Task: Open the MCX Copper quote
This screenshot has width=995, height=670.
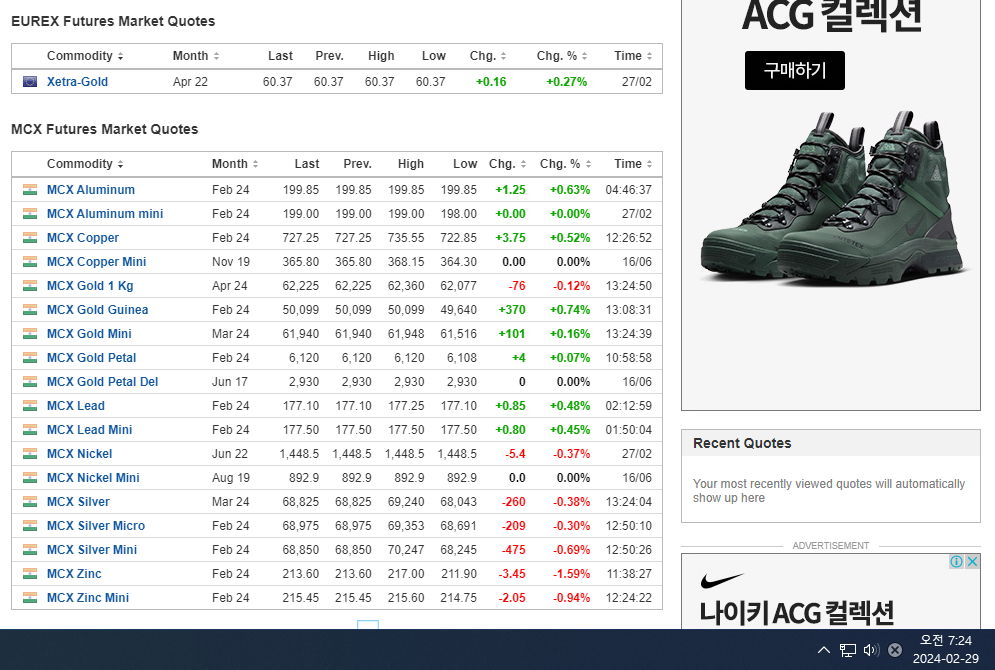Action: [83, 238]
